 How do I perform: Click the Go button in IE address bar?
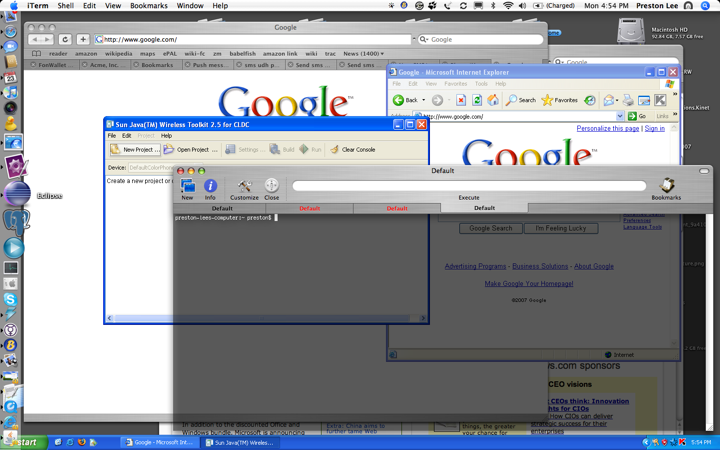pyautogui.click(x=637, y=116)
